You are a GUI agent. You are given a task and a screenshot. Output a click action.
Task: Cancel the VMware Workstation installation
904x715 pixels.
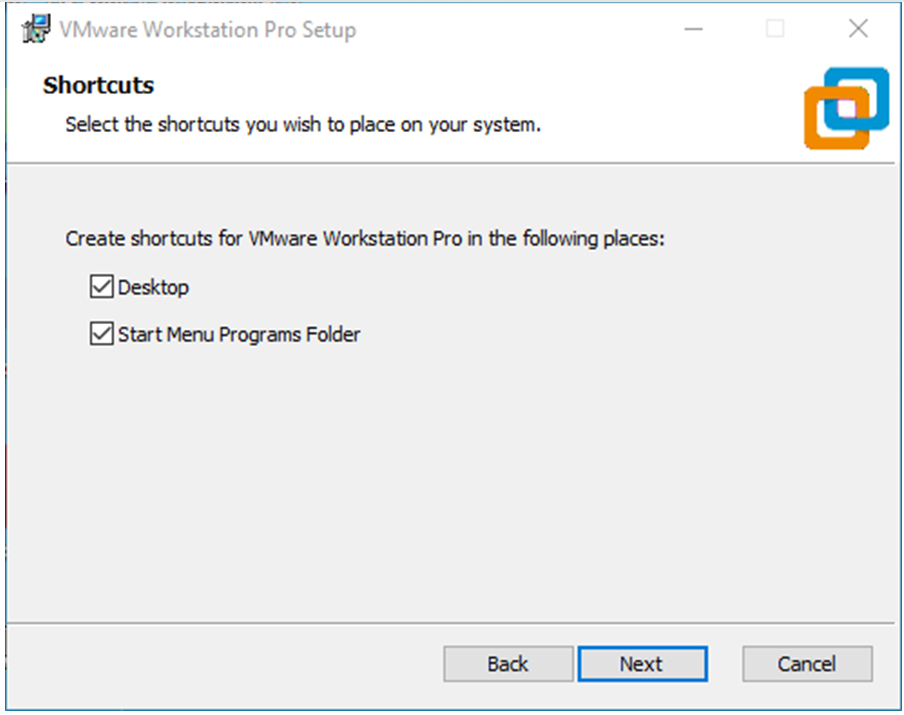tap(807, 664)
